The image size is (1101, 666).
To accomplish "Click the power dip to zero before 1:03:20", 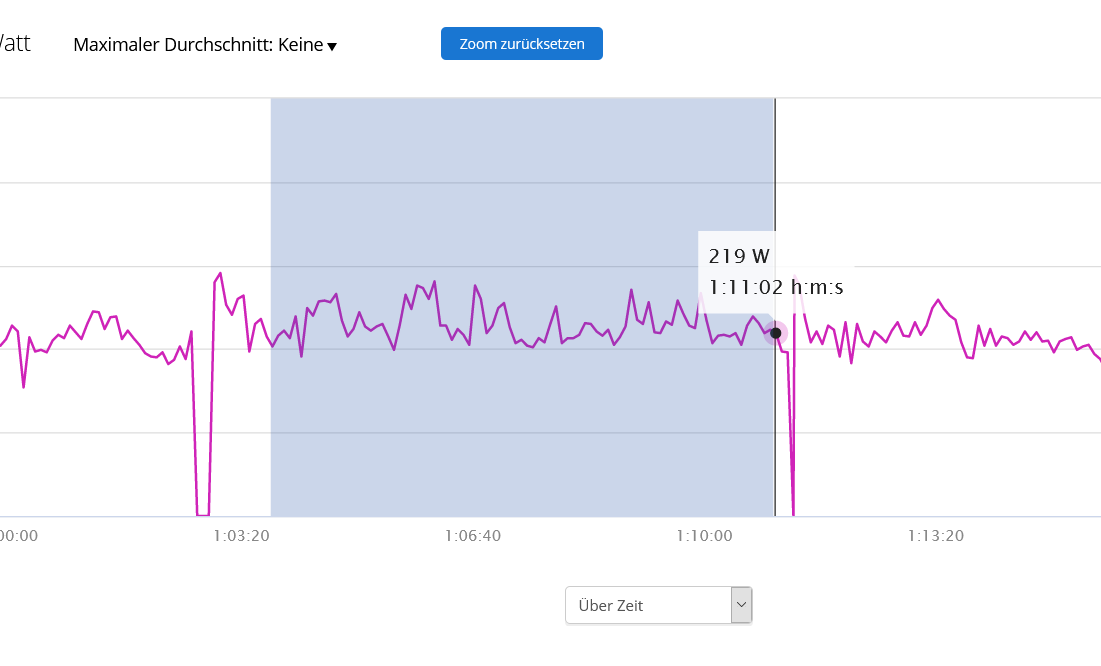I will coord(202,500).
